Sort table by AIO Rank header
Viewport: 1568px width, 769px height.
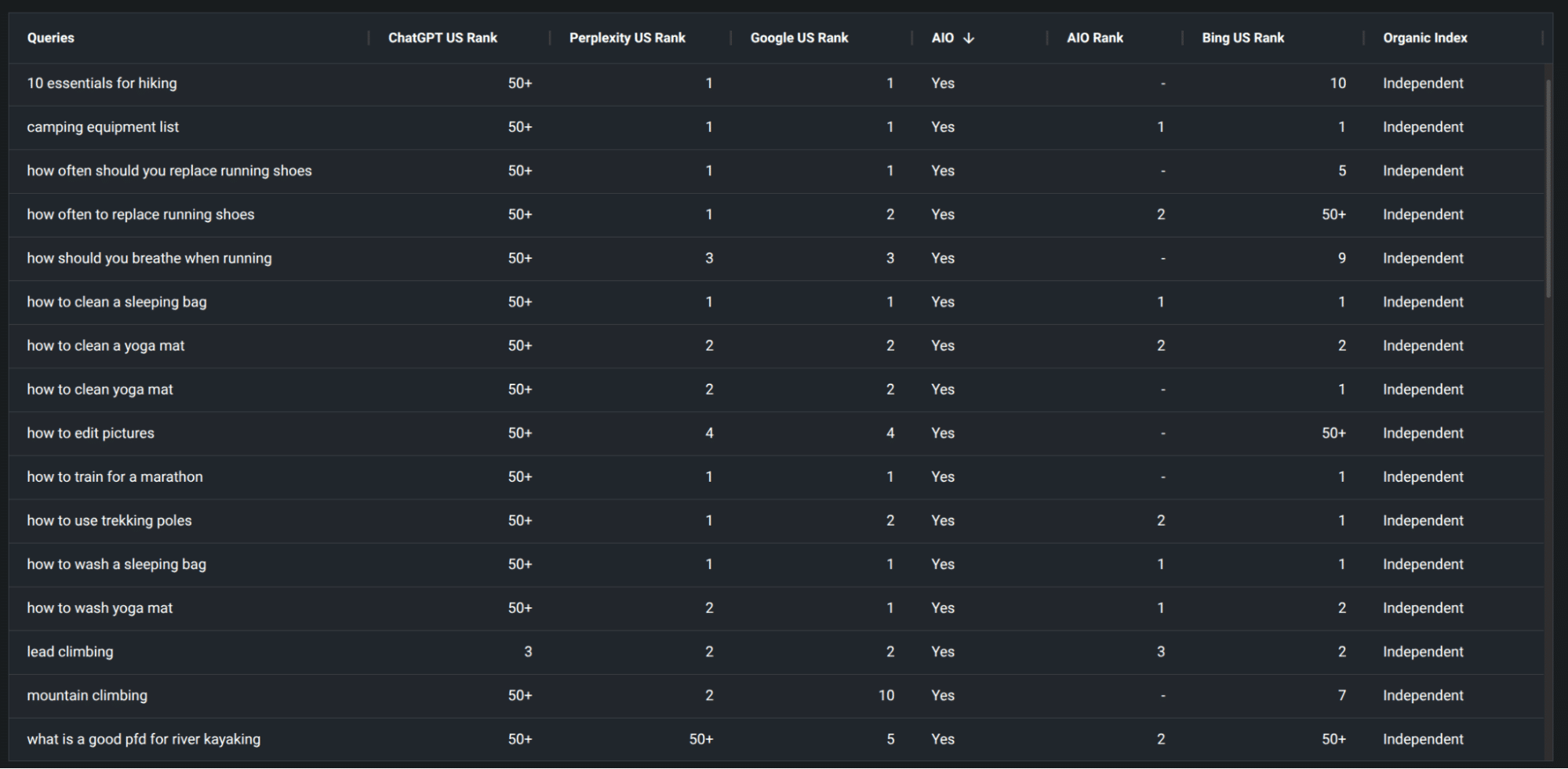1094,38
